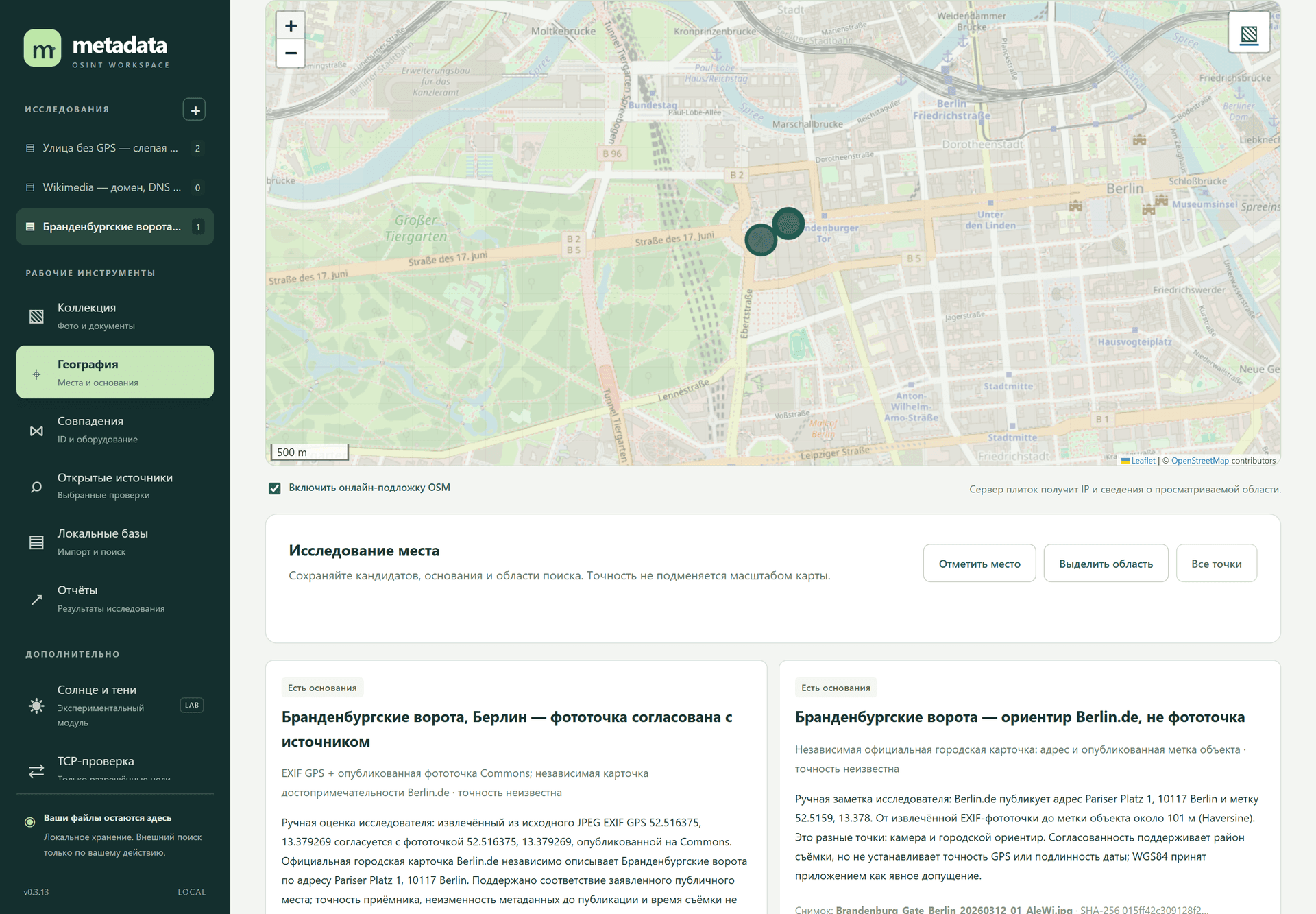
Task: Click the Все точки button
Action: point(1217,564)
